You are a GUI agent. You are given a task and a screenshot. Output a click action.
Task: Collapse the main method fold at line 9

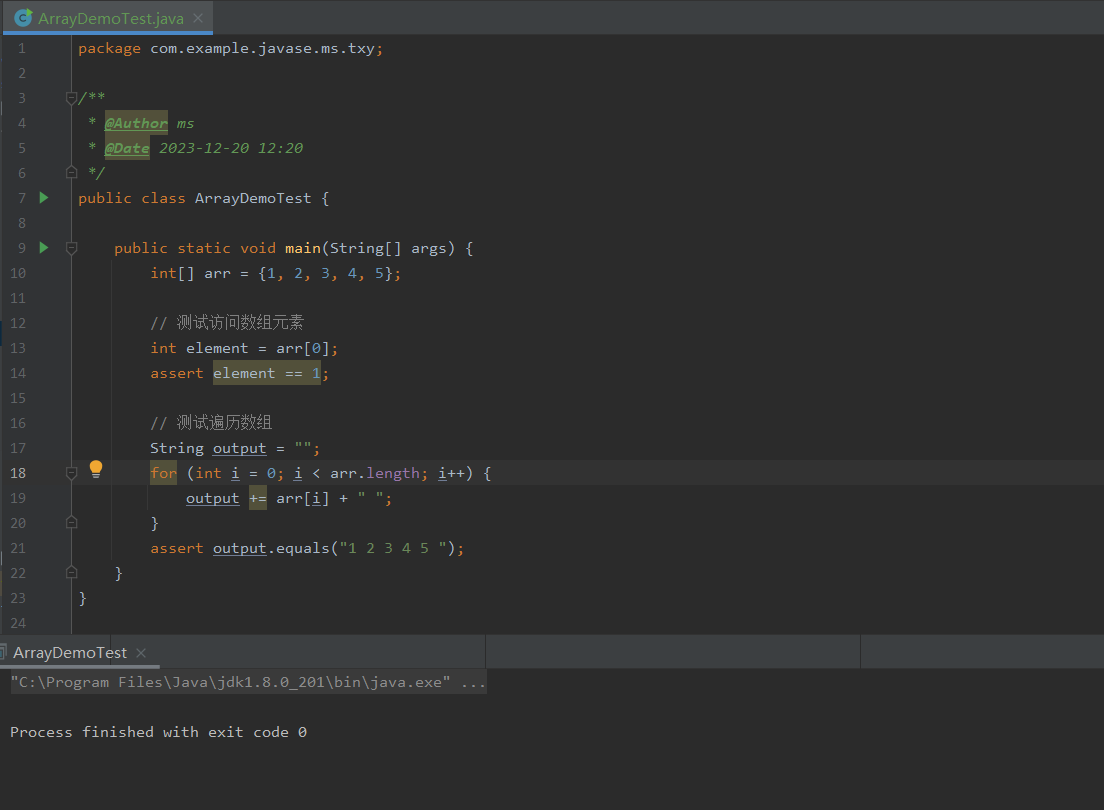(x=71, y=248)
